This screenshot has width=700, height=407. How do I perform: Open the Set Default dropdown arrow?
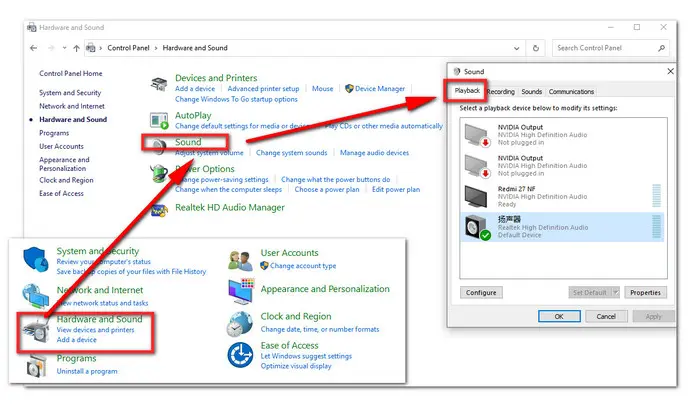coord(615,293)
